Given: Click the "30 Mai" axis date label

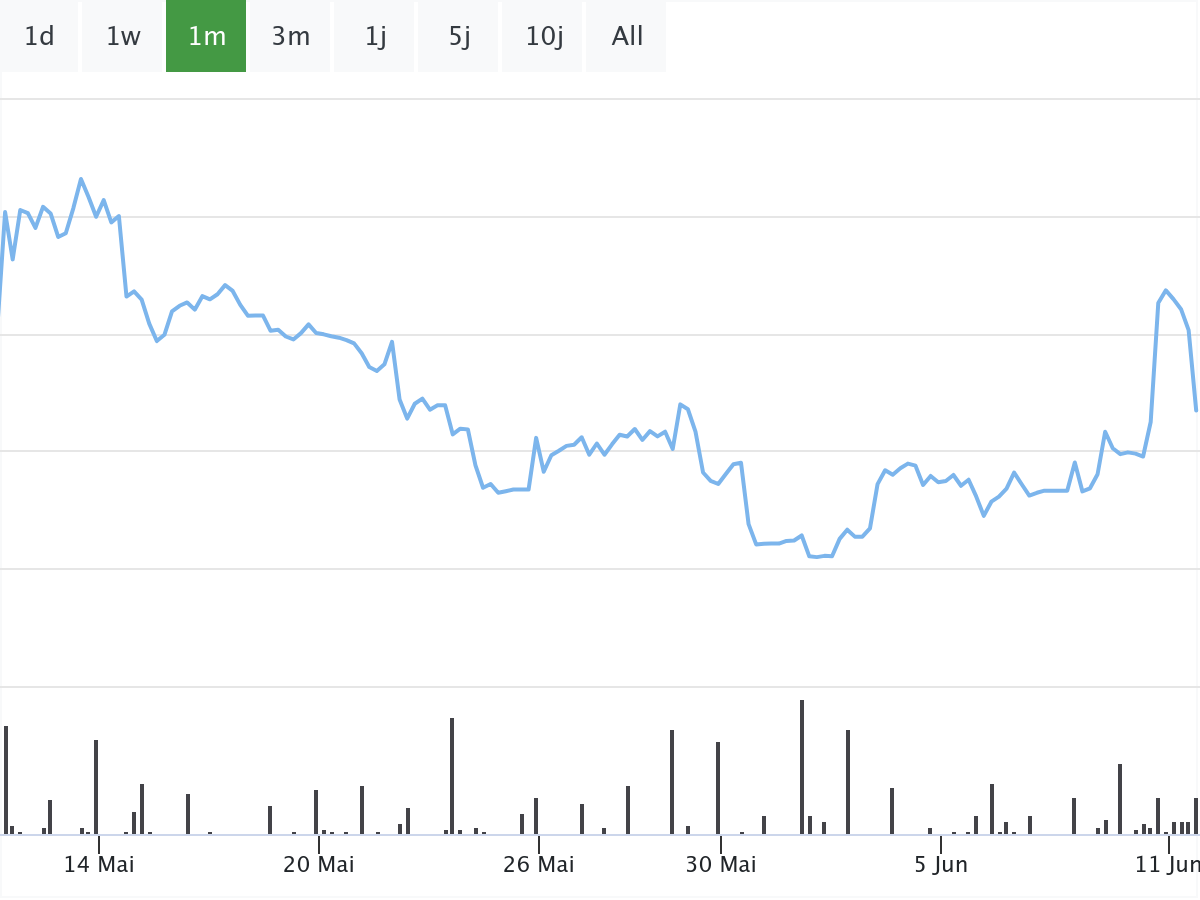Looking at the screenshot, I should 722,864.
